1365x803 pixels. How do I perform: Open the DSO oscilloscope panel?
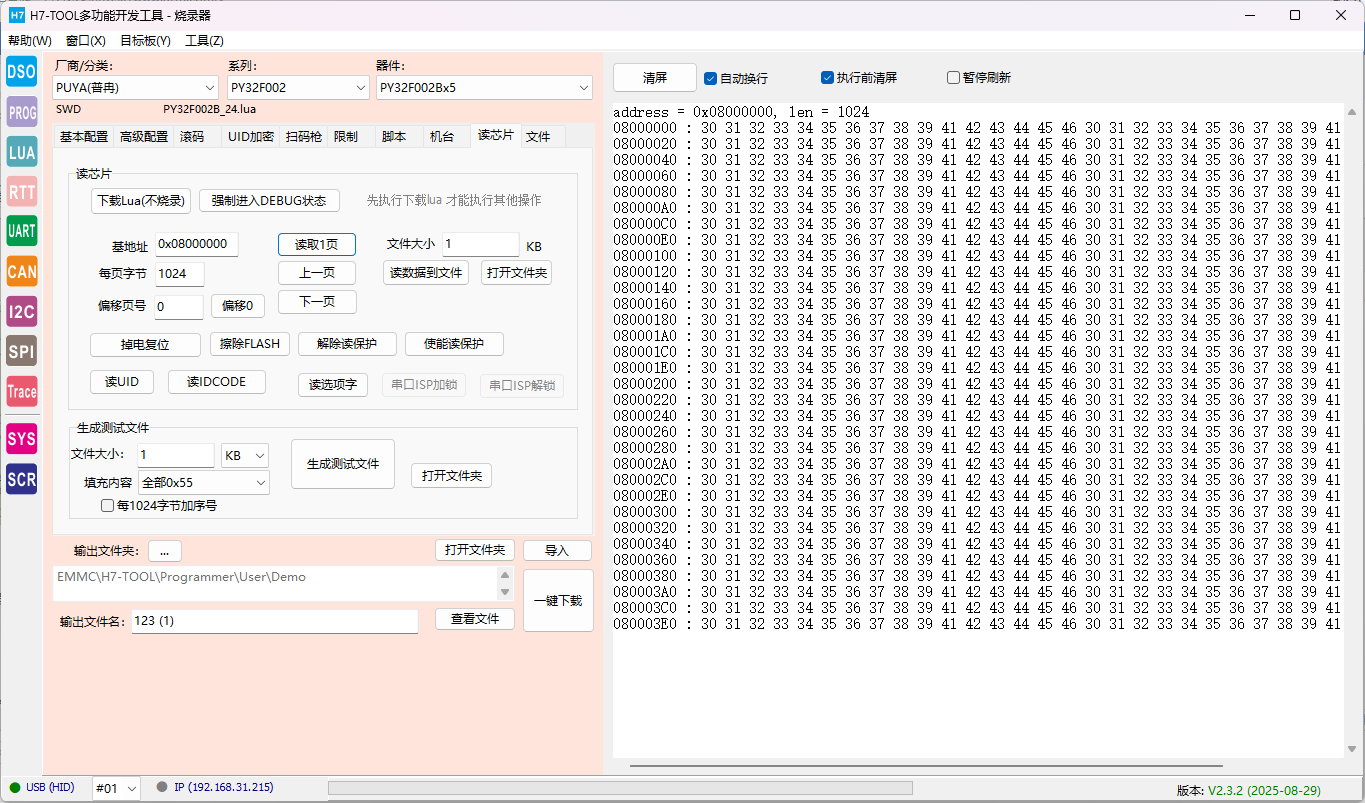pos(21,71)
